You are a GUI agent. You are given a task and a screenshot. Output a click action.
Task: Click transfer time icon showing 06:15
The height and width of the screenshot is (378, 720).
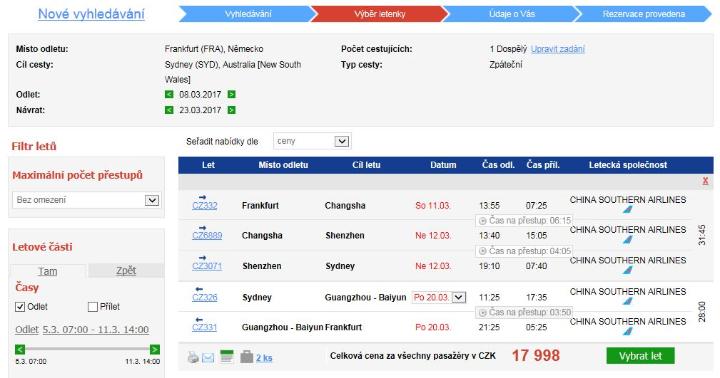pos(483,221)
